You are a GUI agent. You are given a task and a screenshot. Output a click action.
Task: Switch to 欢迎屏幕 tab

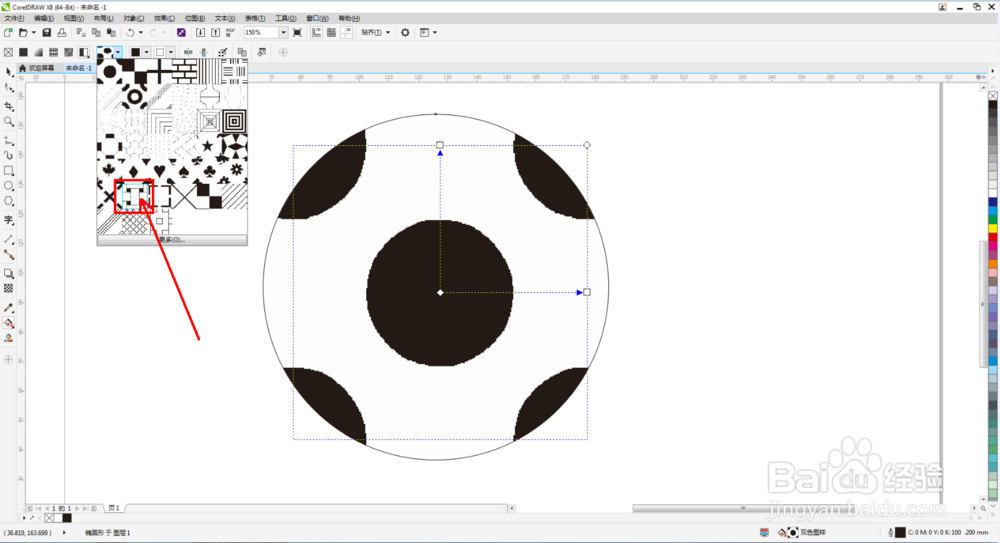[37, 68]
